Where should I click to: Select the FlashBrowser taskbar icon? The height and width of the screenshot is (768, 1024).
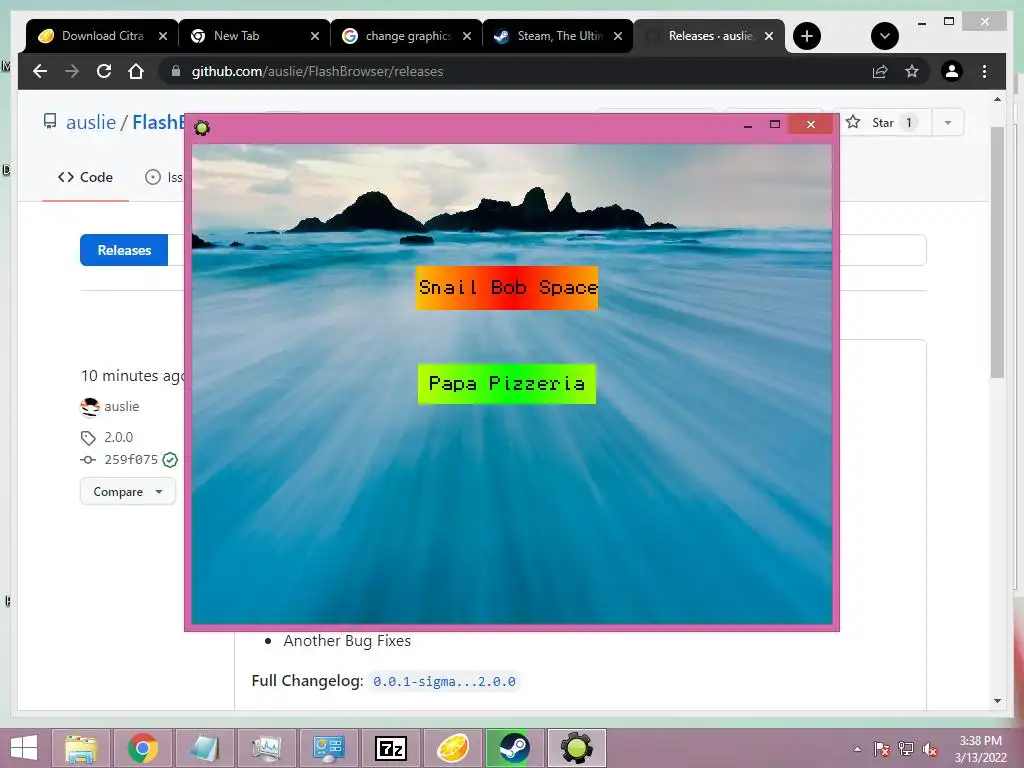(x=577, y=748)
